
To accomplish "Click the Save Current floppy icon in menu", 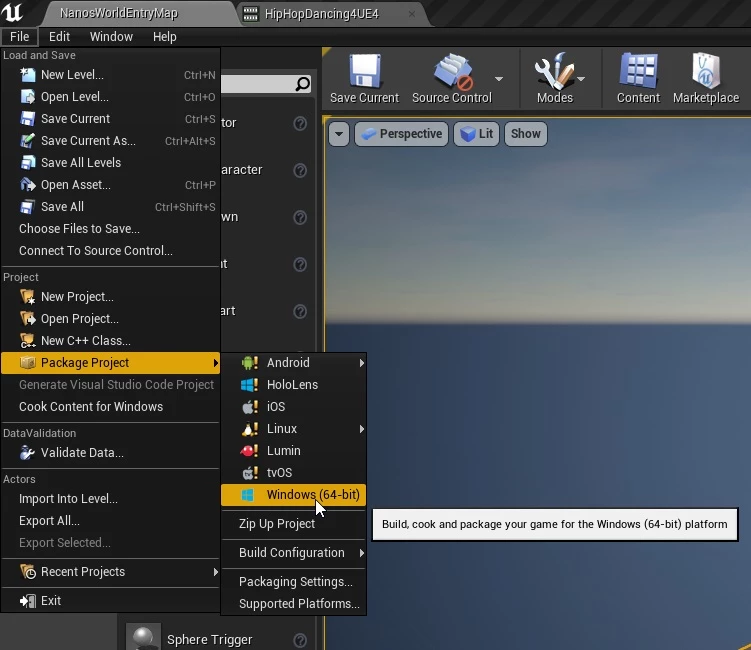I will [x=28, y=119].
